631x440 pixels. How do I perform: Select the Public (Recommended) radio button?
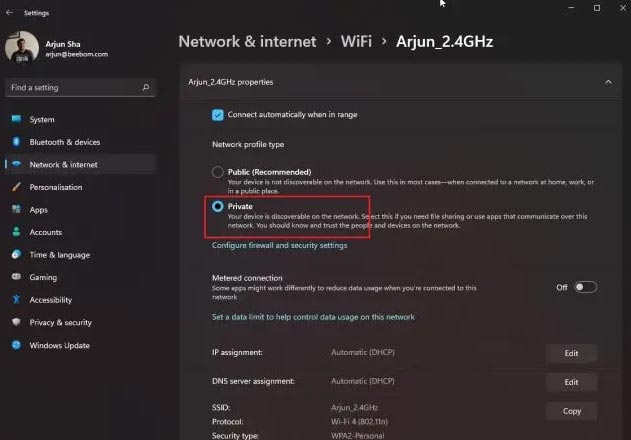pyautogui.click(x=218, y=172)
